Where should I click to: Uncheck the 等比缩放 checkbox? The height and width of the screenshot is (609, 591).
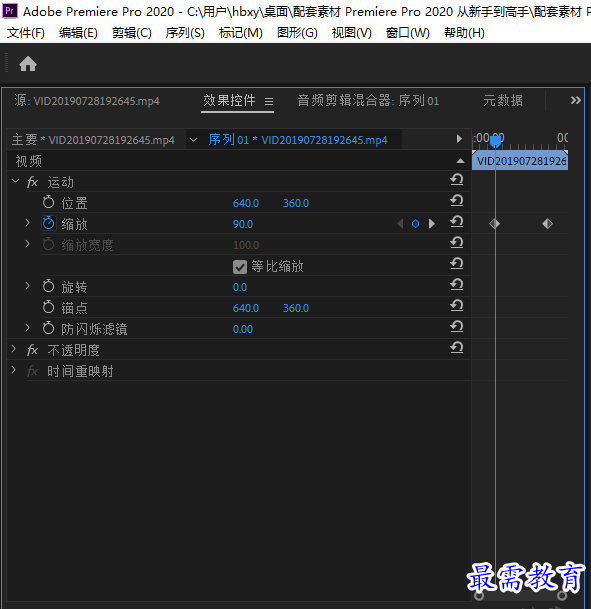[240, 267]
